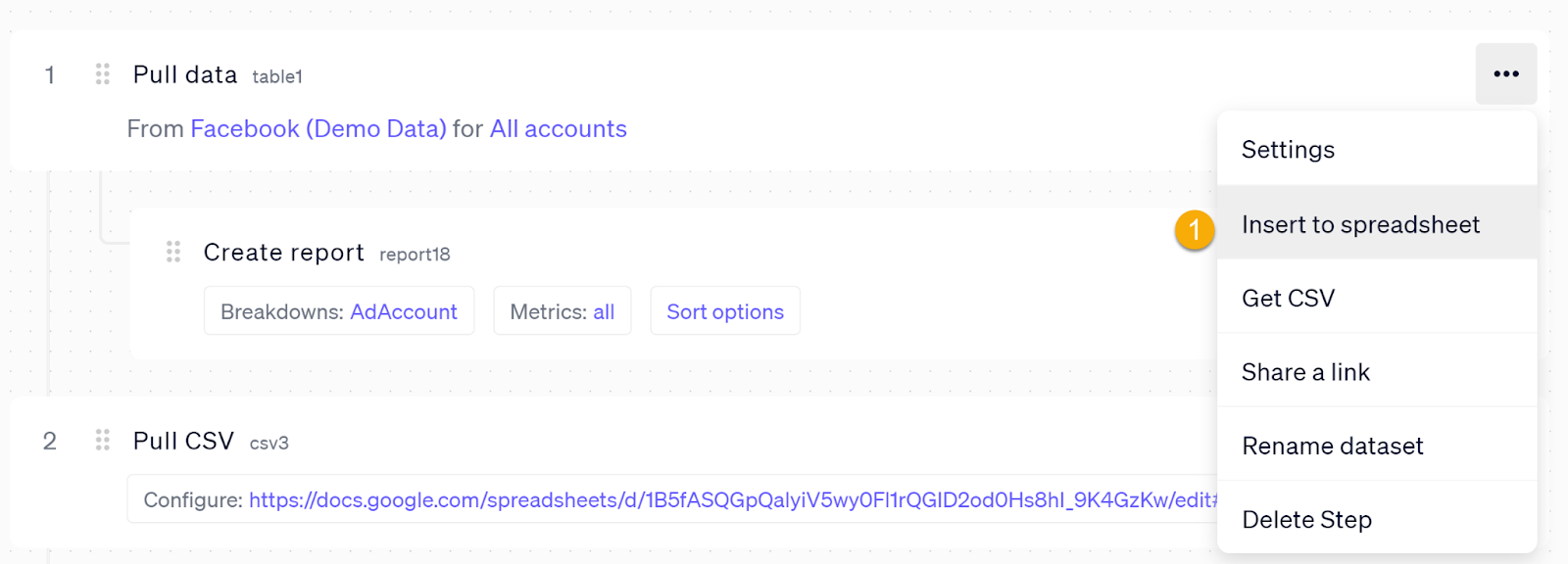Grab the drag handle for Pull data step

point(103,74)
